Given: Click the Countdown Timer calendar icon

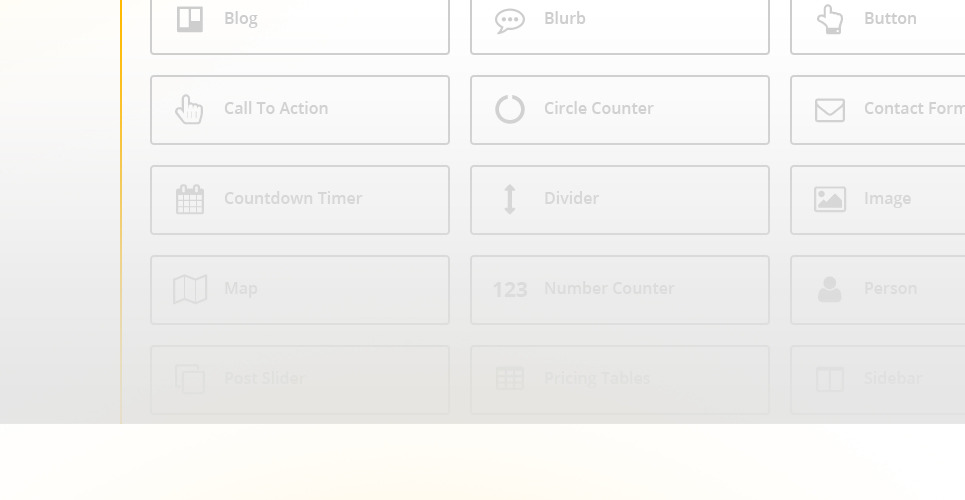Looking at the screenshot, I should click(x=190, y=199).
